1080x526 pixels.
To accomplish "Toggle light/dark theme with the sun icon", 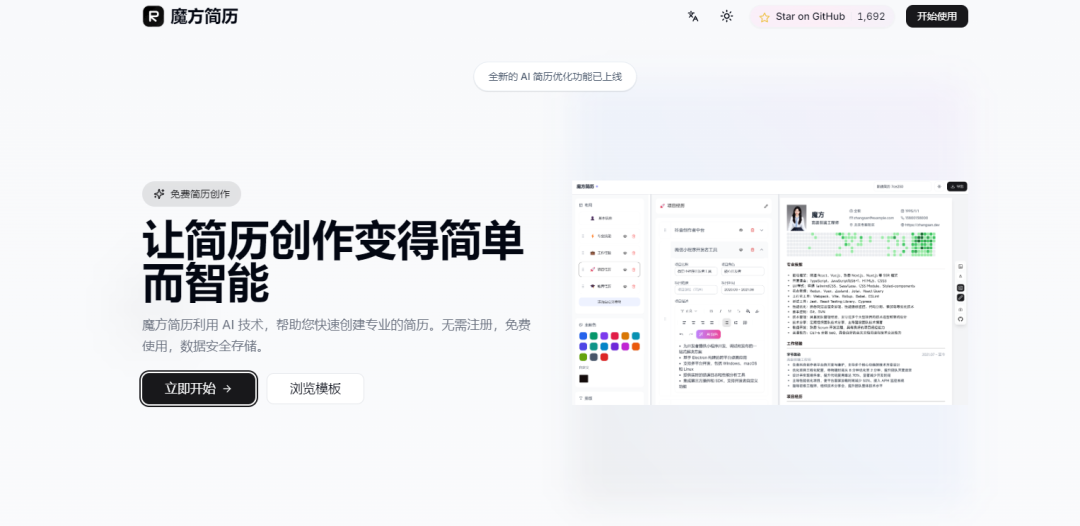I will [x=727, y=17].
